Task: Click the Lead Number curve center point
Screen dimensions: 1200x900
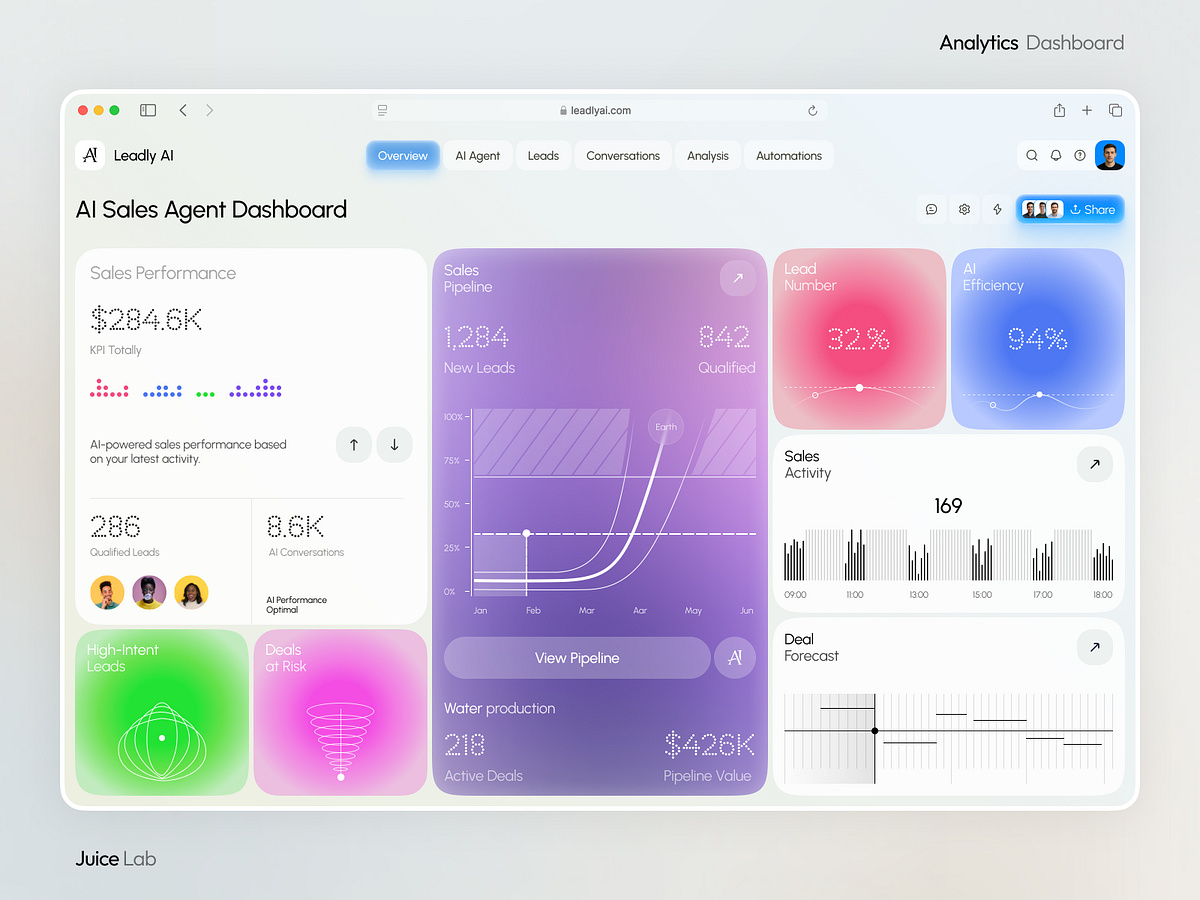Action: click(x=859, y=387)
